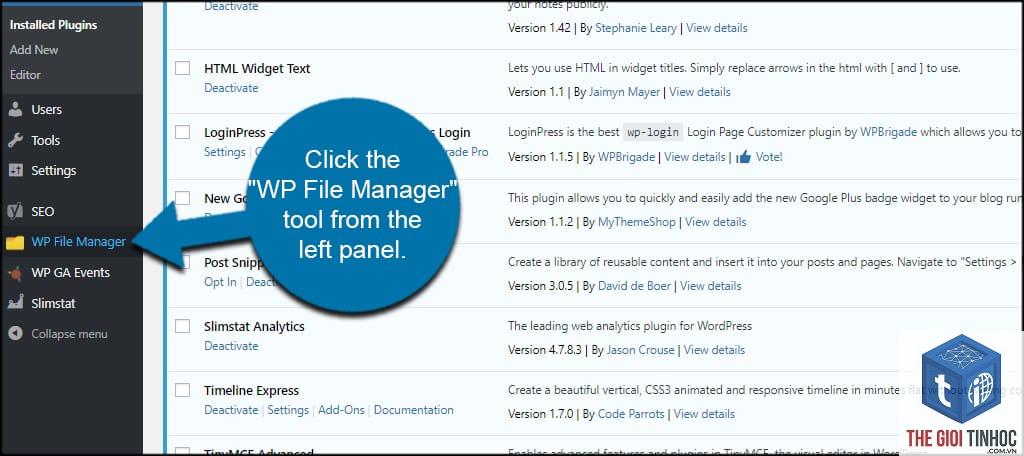The width and height of the screenshot is (1024, 456).
Task: Click the Users person icon
Action: click(x=16, y=110)
